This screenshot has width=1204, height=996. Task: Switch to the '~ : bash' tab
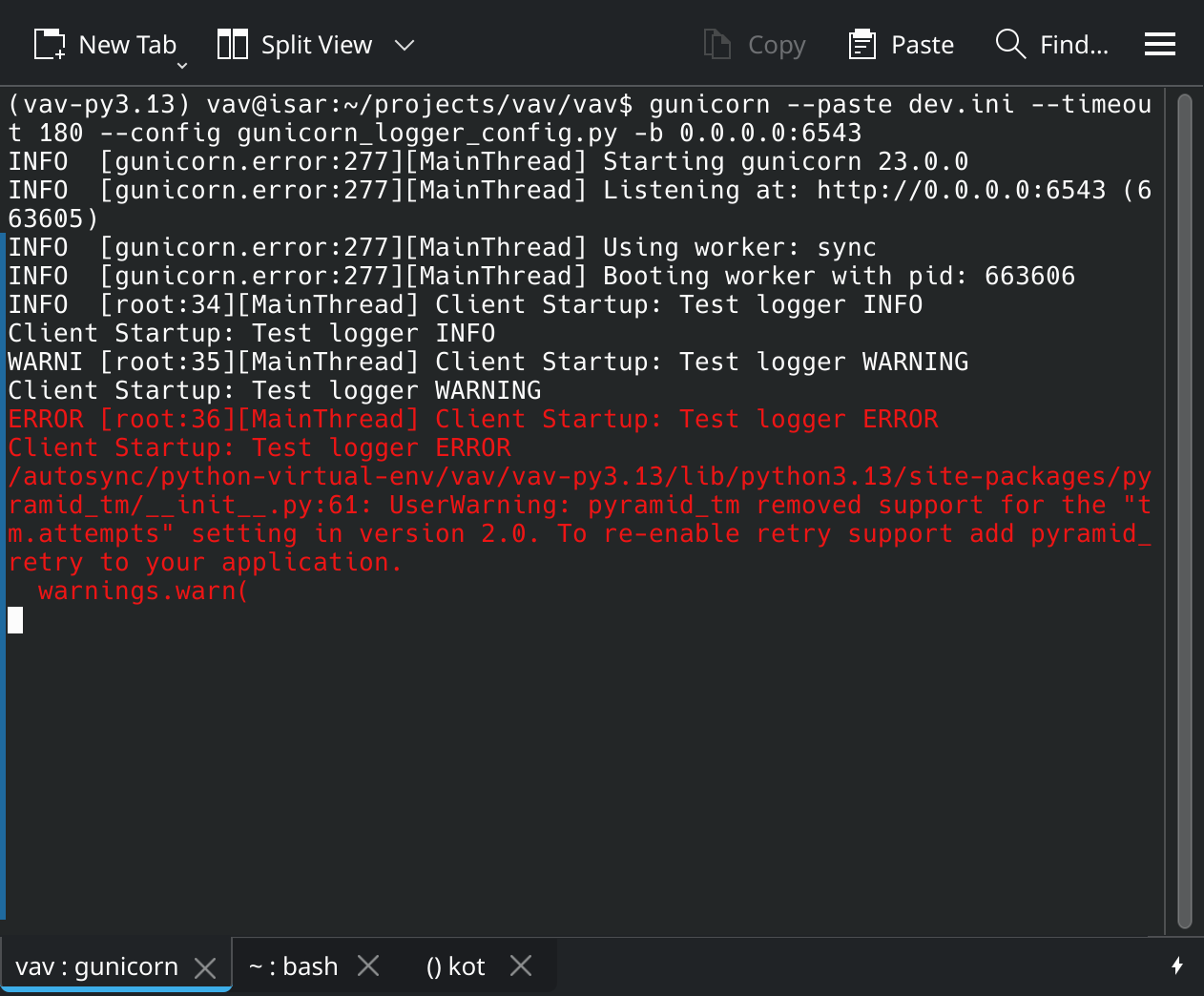(293, 966)
